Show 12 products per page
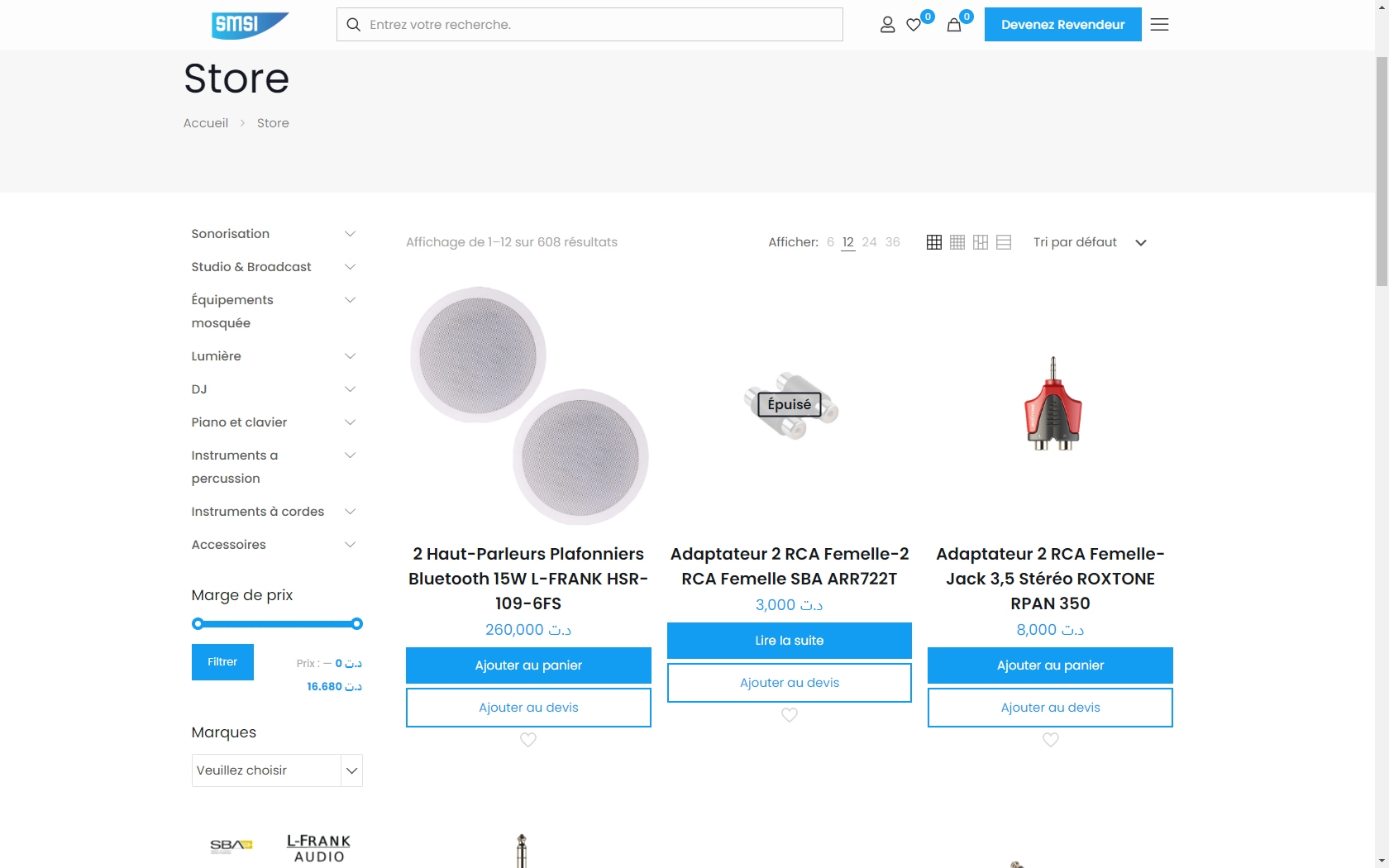The image size is (1389, 868). click(848, 242)
